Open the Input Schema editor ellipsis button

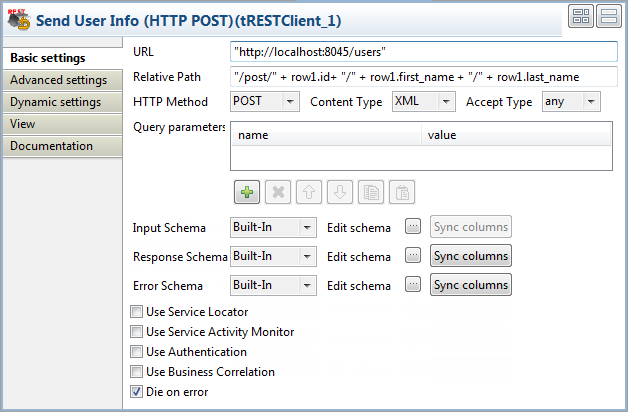(x=413, y=227)
